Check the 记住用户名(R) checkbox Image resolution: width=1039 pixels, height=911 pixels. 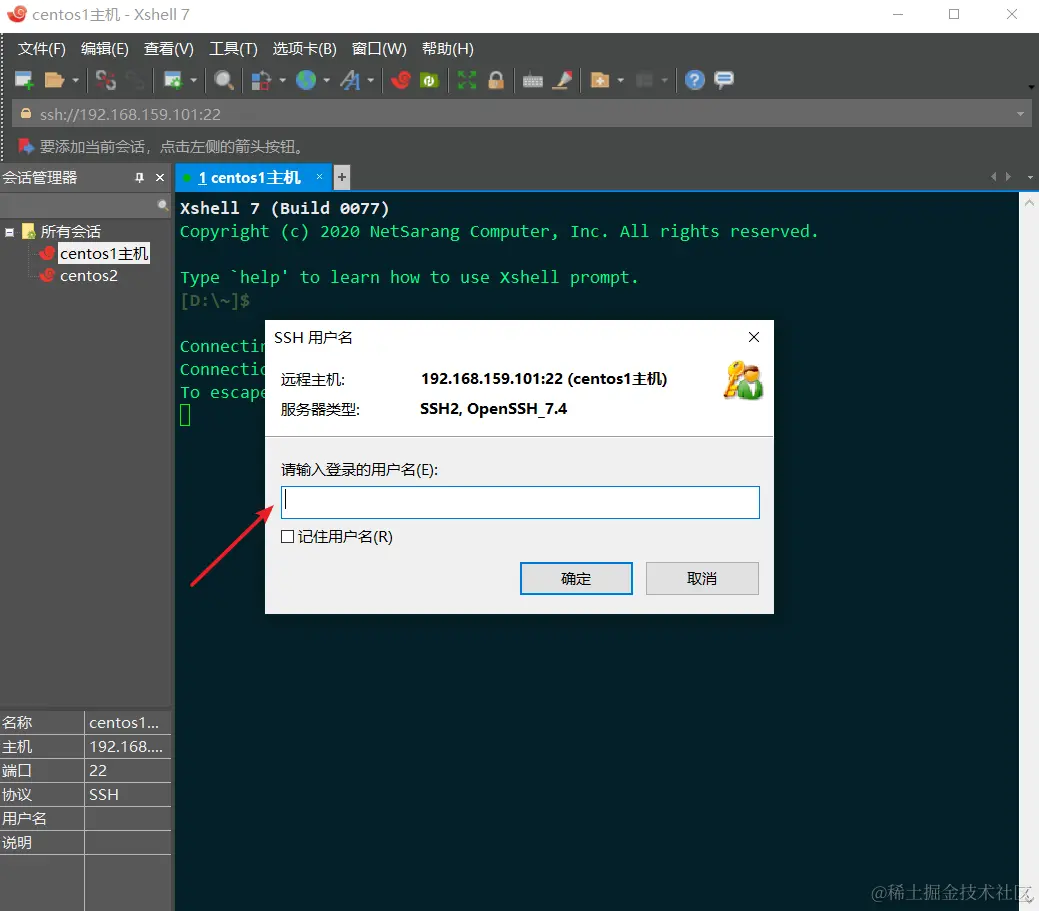click(x=288, y=537)
